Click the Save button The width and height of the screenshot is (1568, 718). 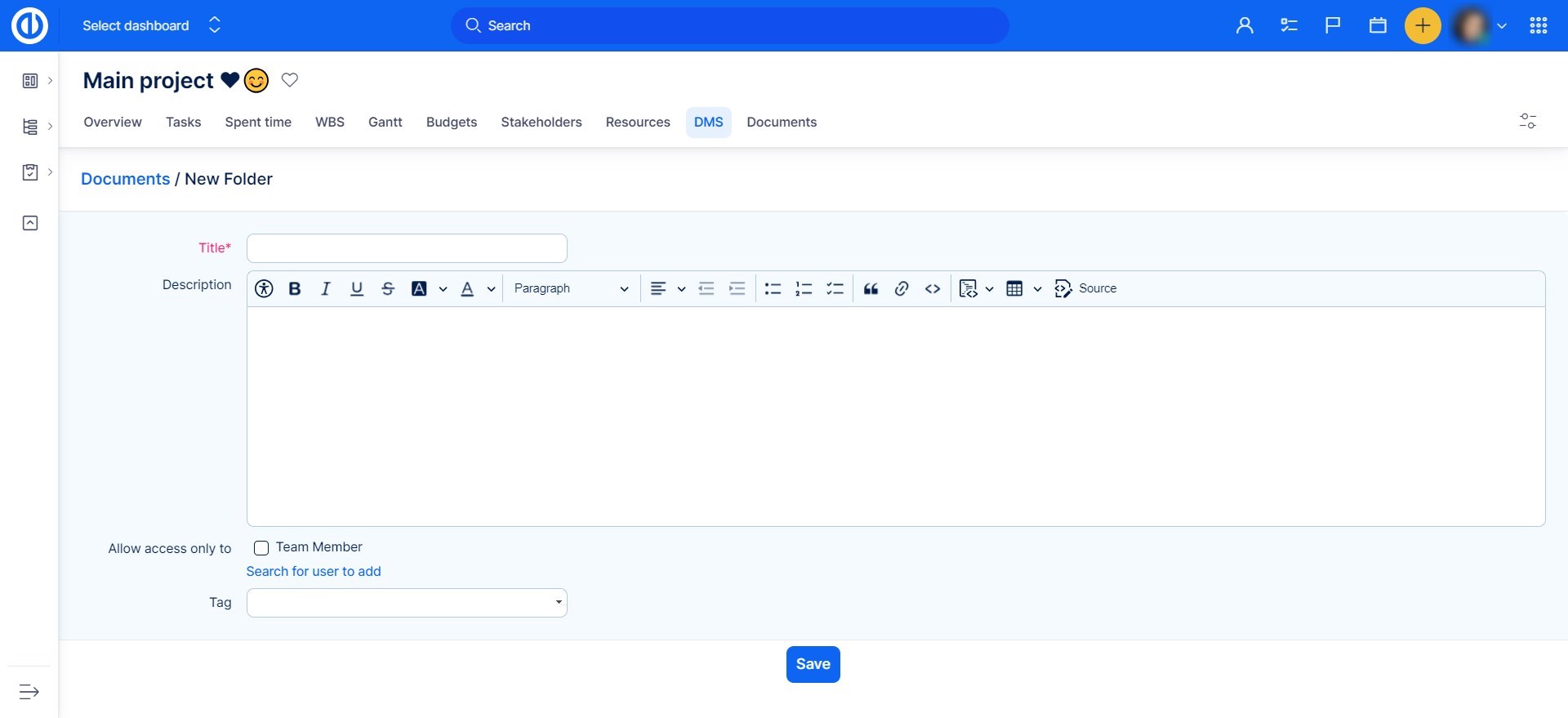coord(813,664)
